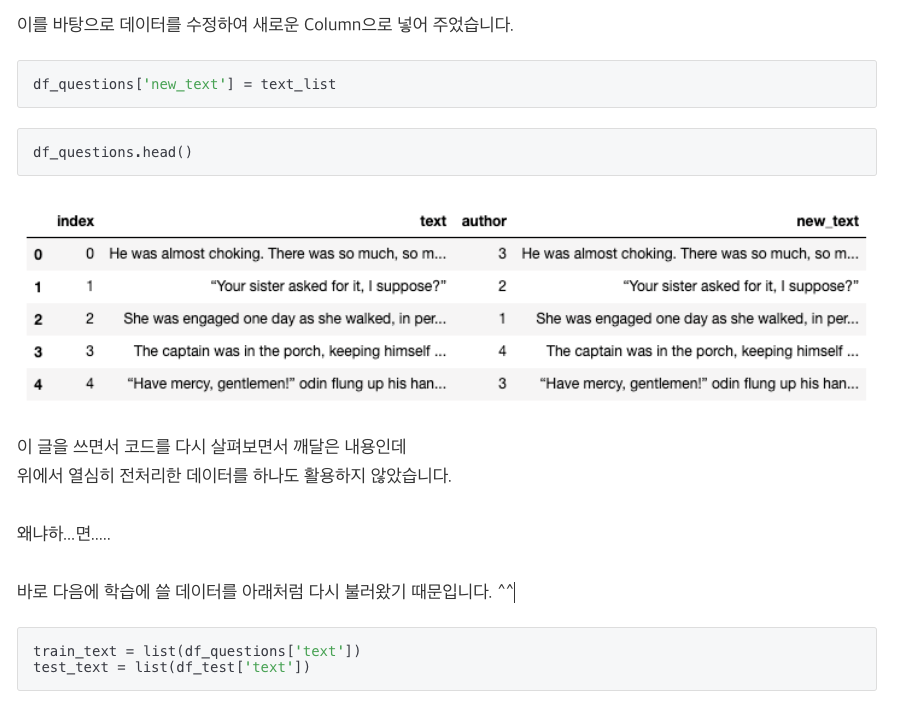Click the 'test_text = list(df_test' code line

pyautogui.click(x=171, y=668)
